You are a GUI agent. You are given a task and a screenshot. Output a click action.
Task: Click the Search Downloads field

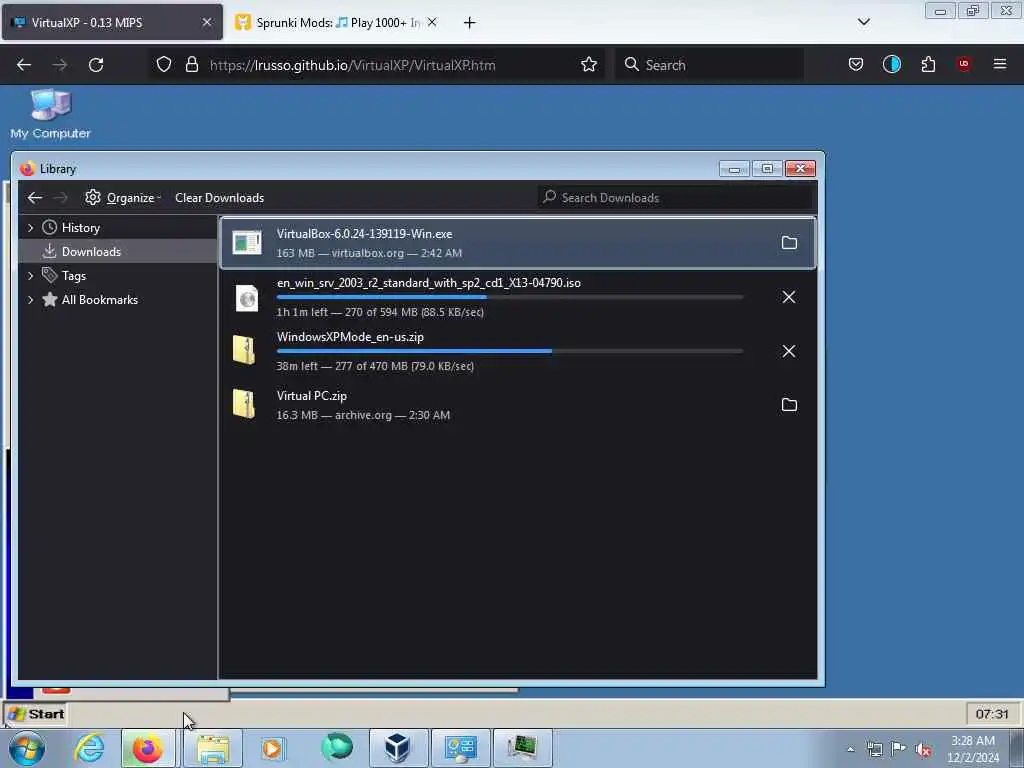pyautogui.click(x=675, y=197)
